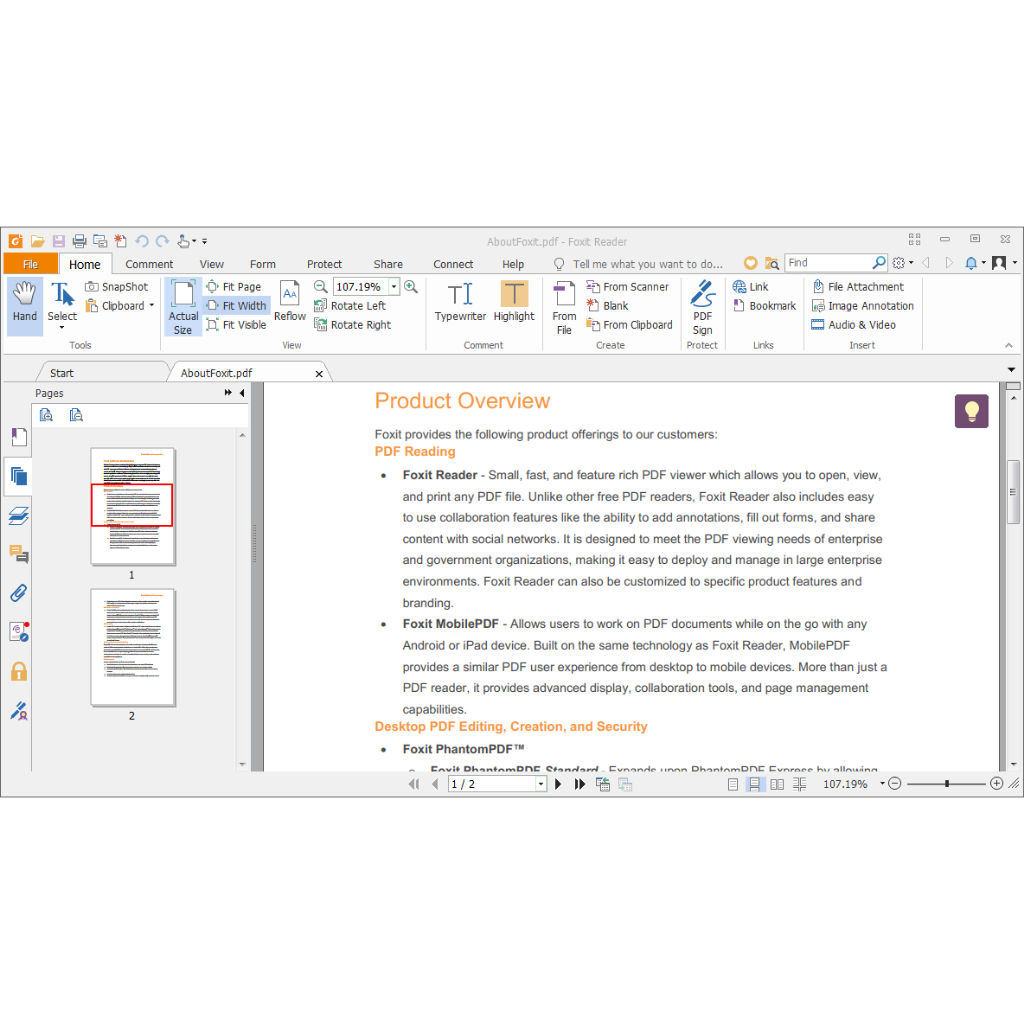Image resolution: width=1024 pixels, height=1024 pixels.
Task: Create PDF From File
Action: coord(564,308)
